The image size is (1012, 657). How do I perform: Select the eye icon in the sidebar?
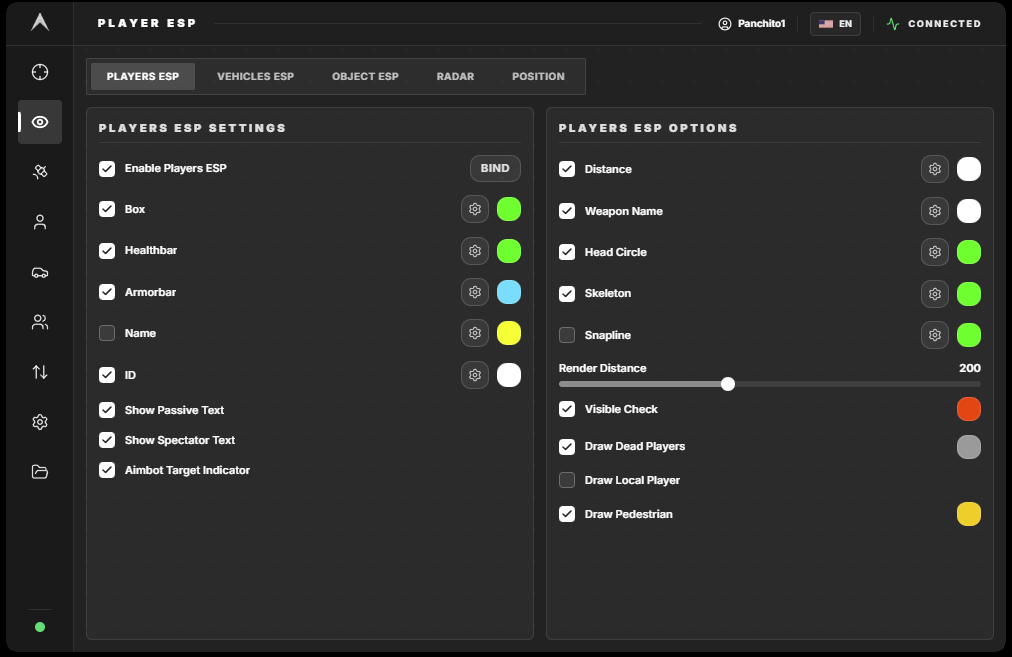40,122
